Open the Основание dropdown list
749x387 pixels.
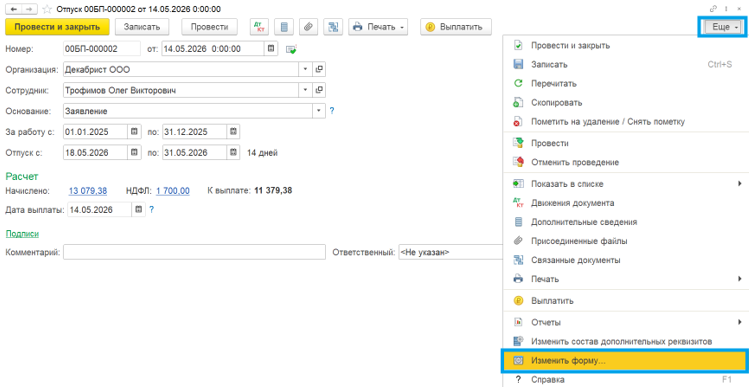(x=319, y=111)
